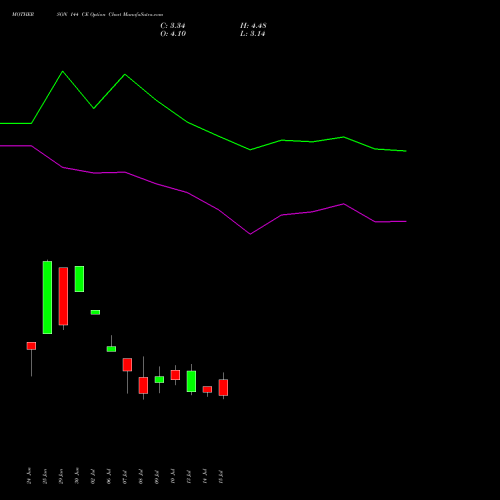This screenshot has height=500, width=500.
Task: Select the green candlestick above 13 Jul
Action: (191, 381)
